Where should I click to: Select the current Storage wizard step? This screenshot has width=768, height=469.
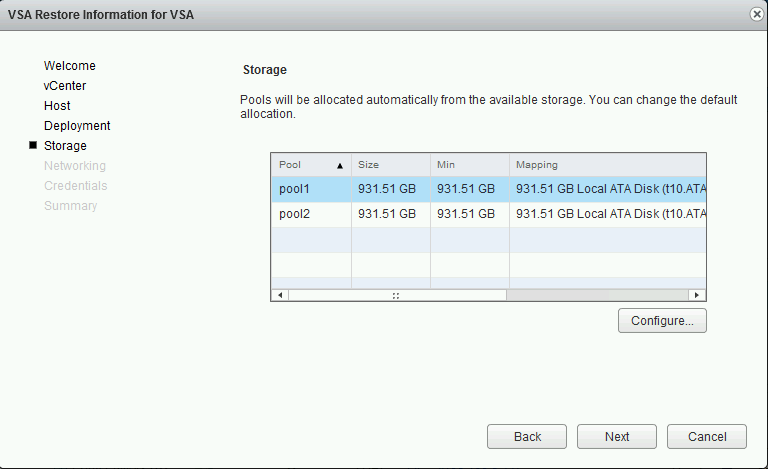point(65,146)
